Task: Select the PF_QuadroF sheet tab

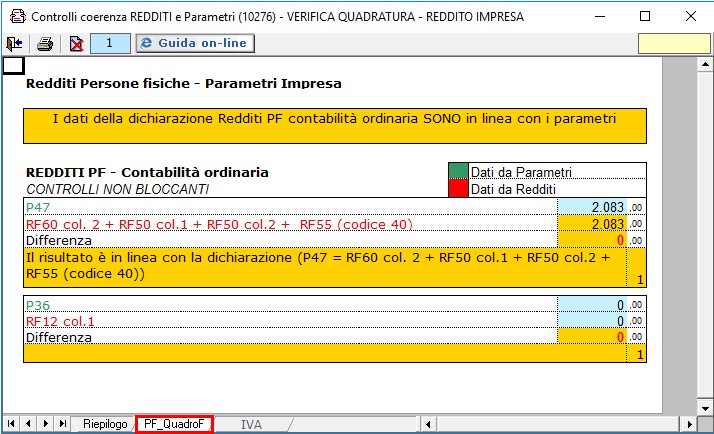Action: click(174, 424)
